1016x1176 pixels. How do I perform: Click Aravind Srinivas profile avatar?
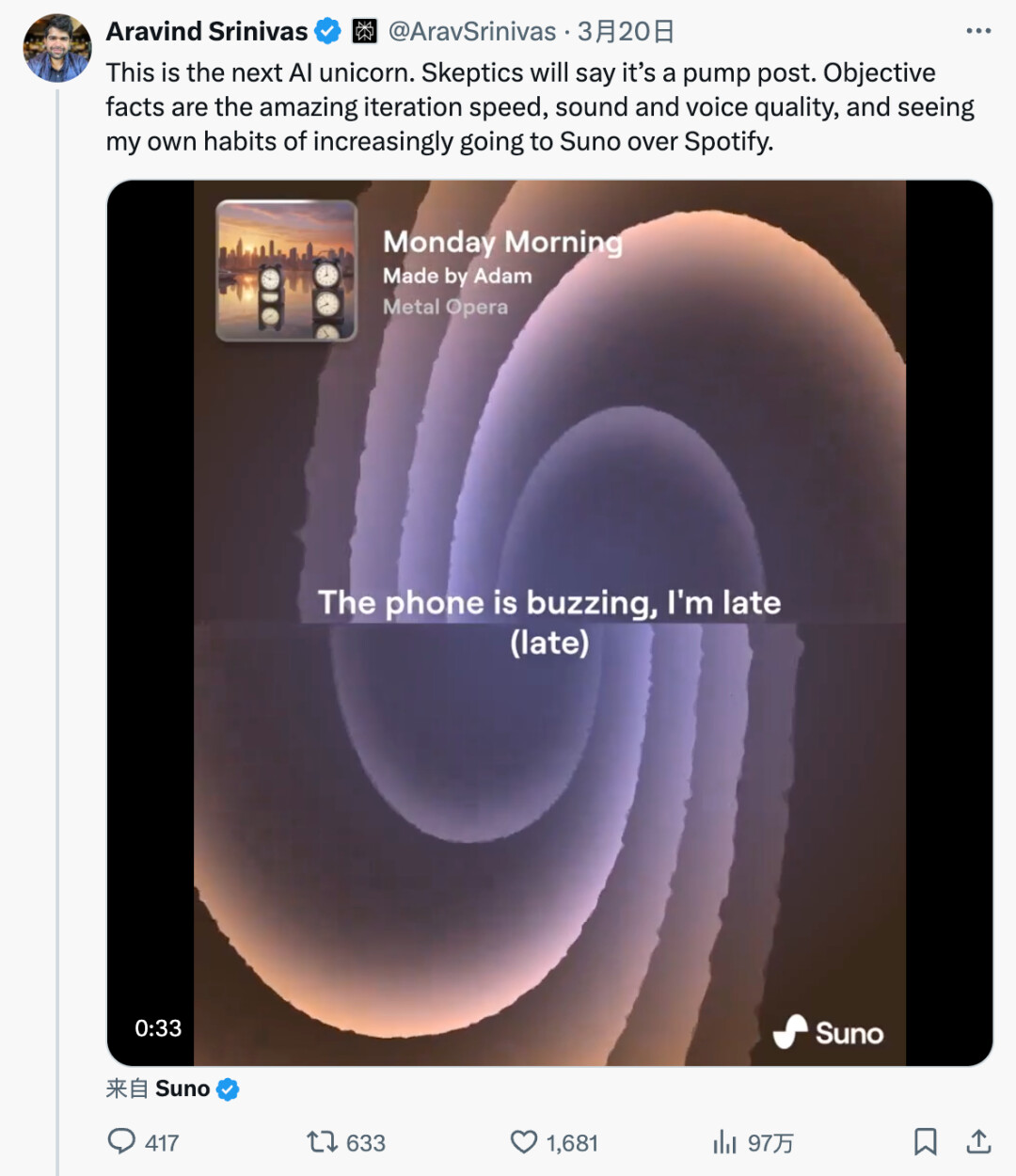pos(57,49)
